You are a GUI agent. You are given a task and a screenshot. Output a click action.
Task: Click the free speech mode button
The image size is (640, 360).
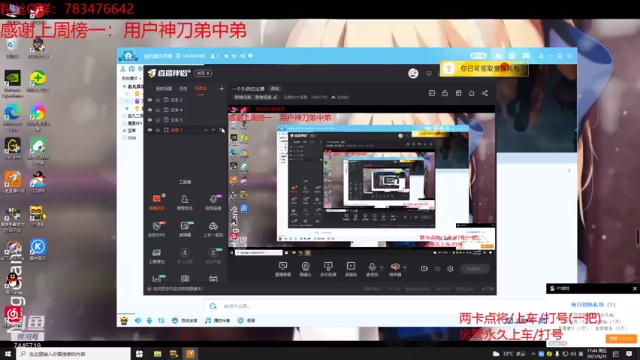(185, 321)
